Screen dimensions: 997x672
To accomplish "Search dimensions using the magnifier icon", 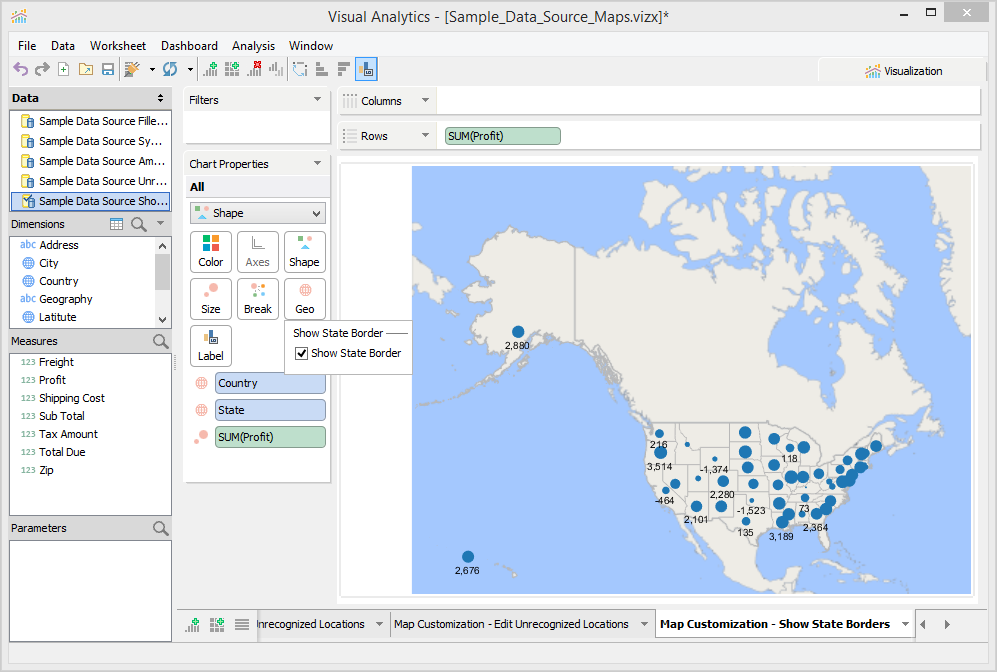I will (x=139, y=224).
